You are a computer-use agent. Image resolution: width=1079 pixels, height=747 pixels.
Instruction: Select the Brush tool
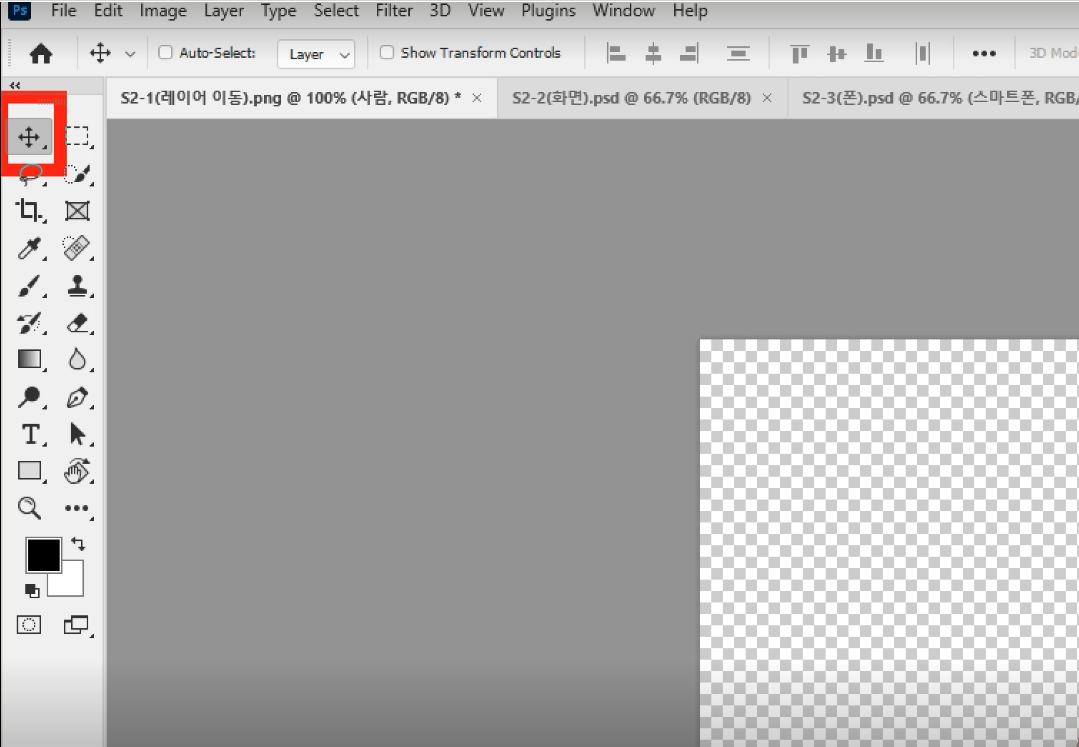click(x=30, y=285)
